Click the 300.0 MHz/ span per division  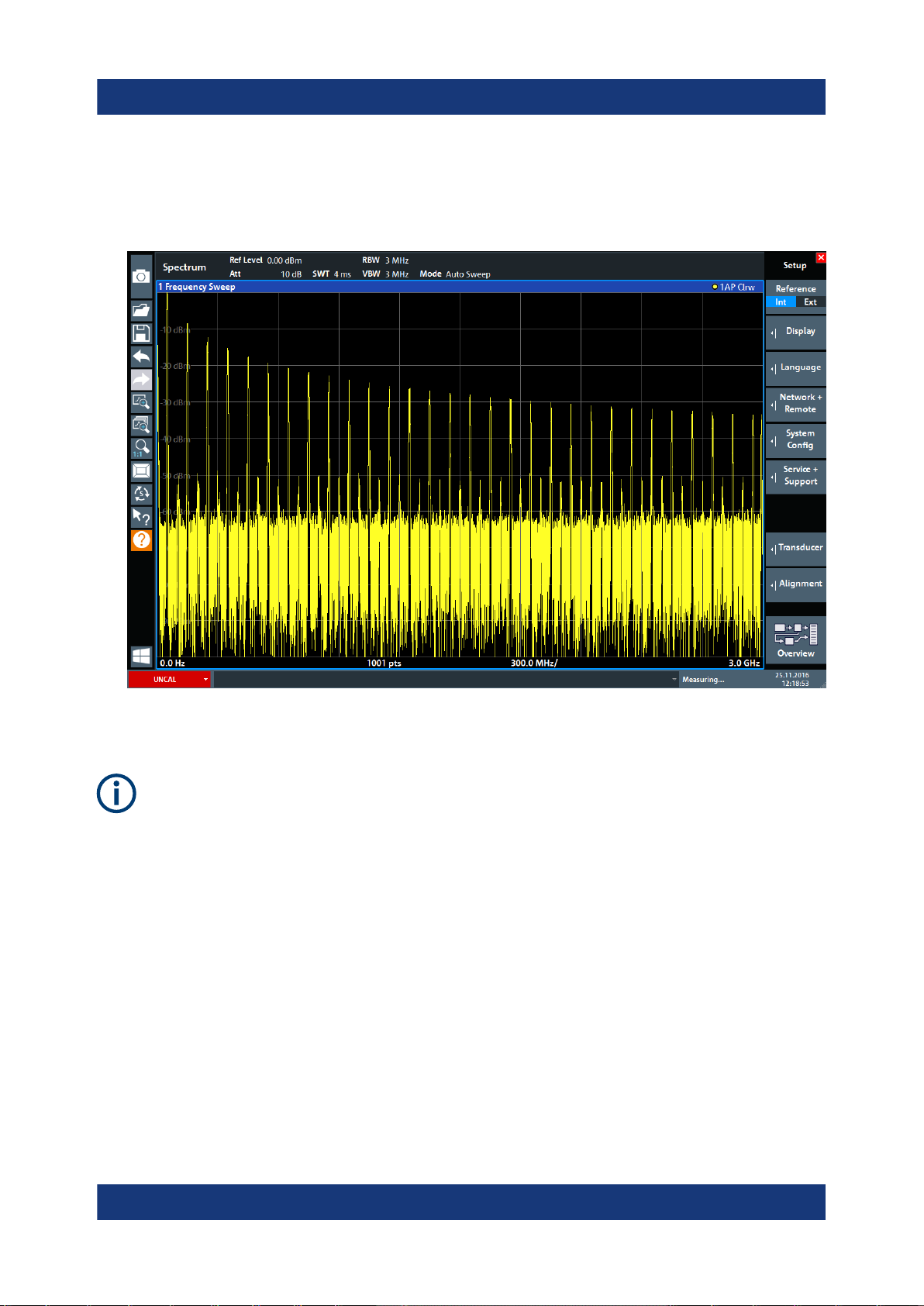click(x=534, y=663)
